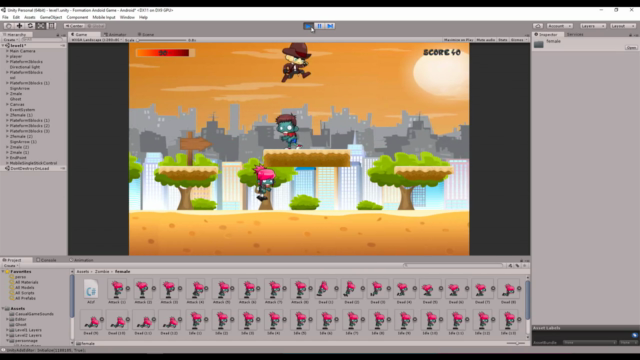Open Project panel Create dropdown
The width and height of the screenshot is (640, 360).
tap(10, 266)
